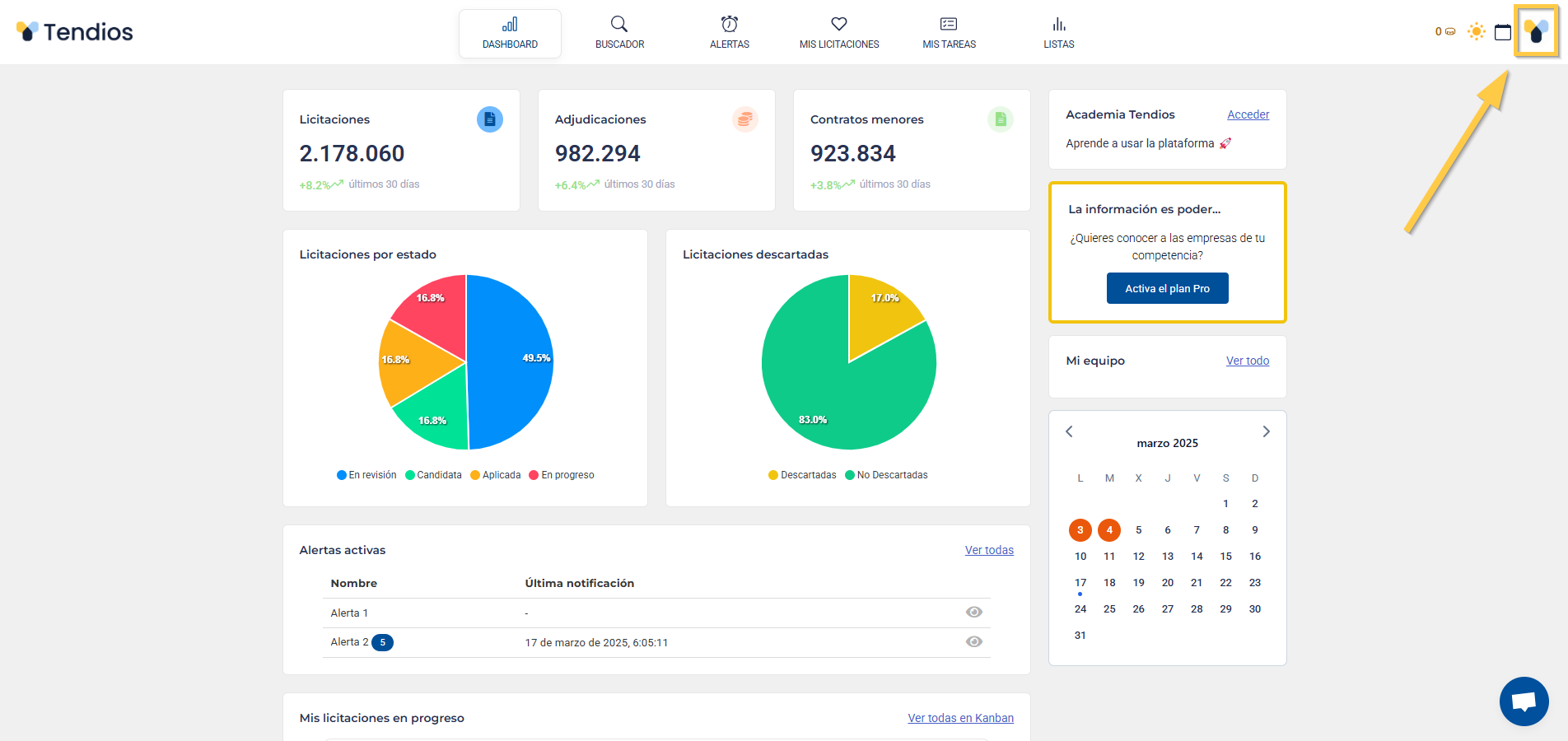Open the Listas section
Viewport: 1568px width, 741px height.
tap(1058, 33)
